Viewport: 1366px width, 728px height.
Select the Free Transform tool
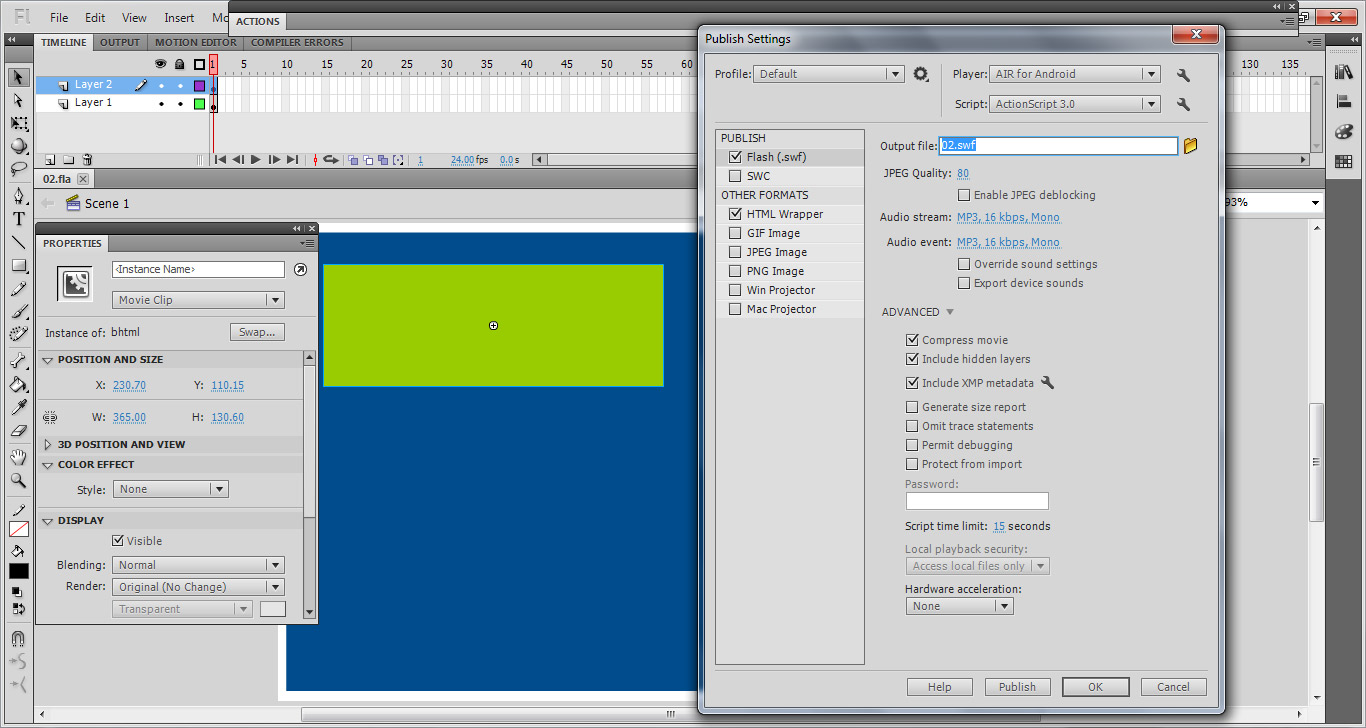pos(18,123)
